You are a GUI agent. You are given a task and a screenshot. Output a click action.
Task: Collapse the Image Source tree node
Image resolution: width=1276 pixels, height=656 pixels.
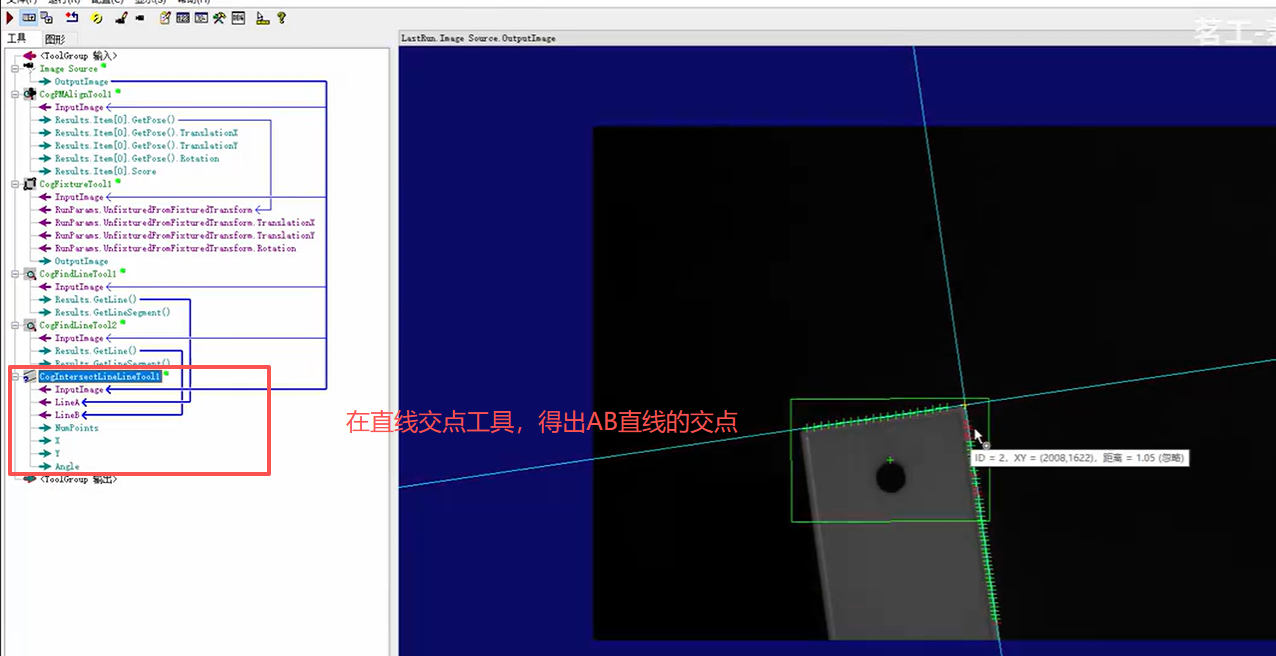tap(15, 69)
